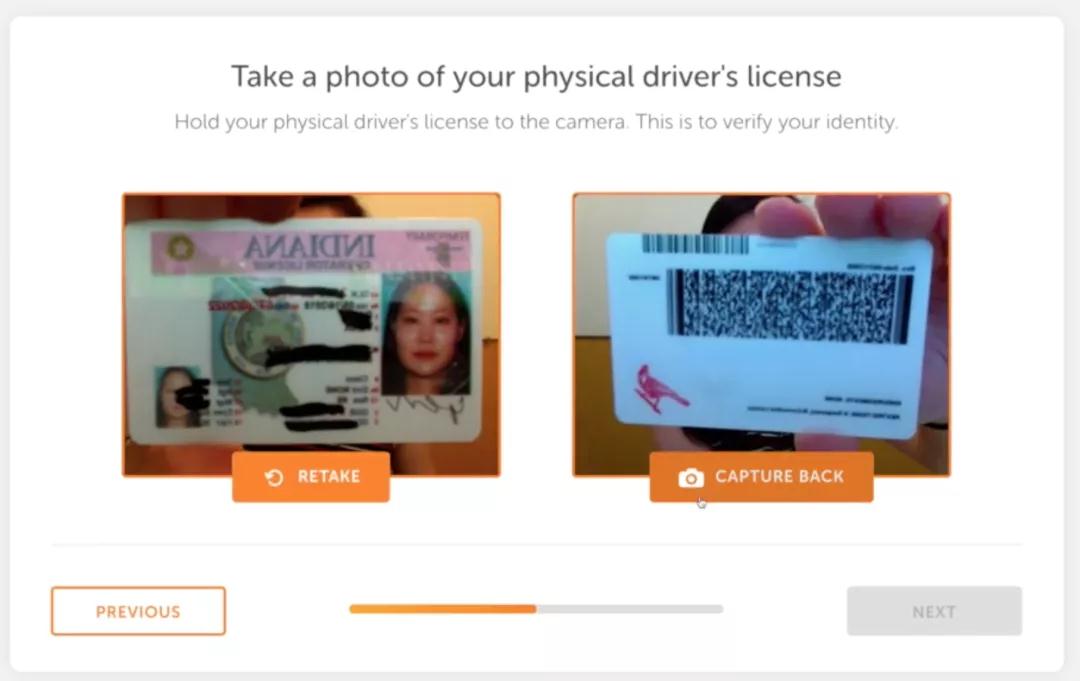Click the pink INDIANA header on the license

(311, 250)
